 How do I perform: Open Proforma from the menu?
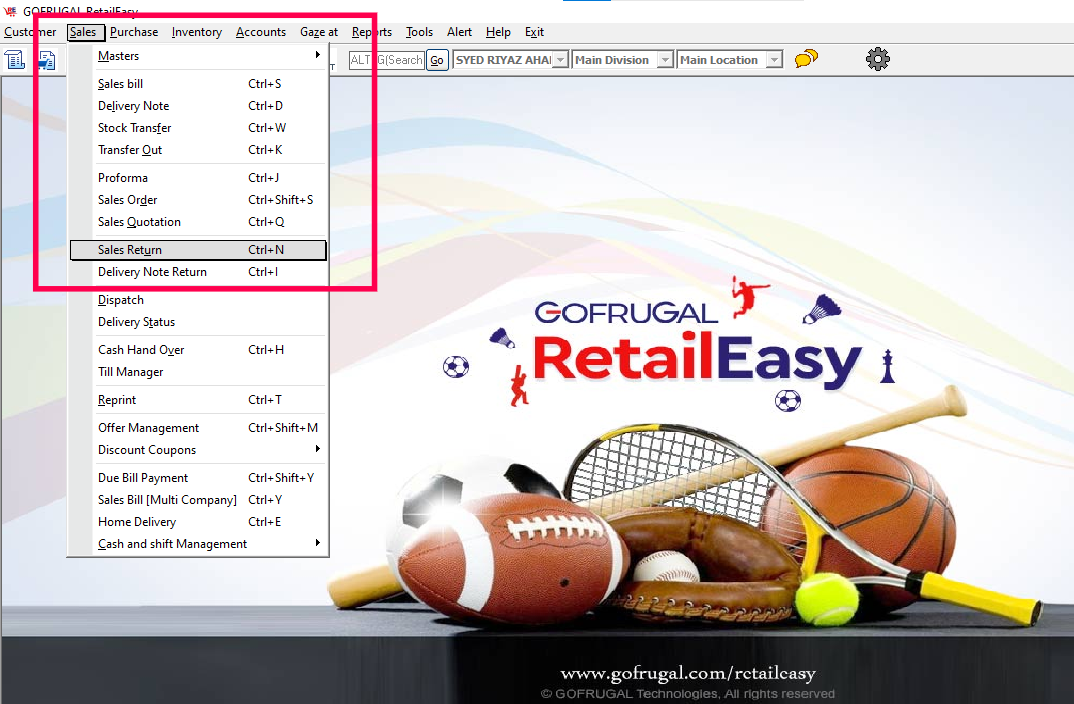198,178
